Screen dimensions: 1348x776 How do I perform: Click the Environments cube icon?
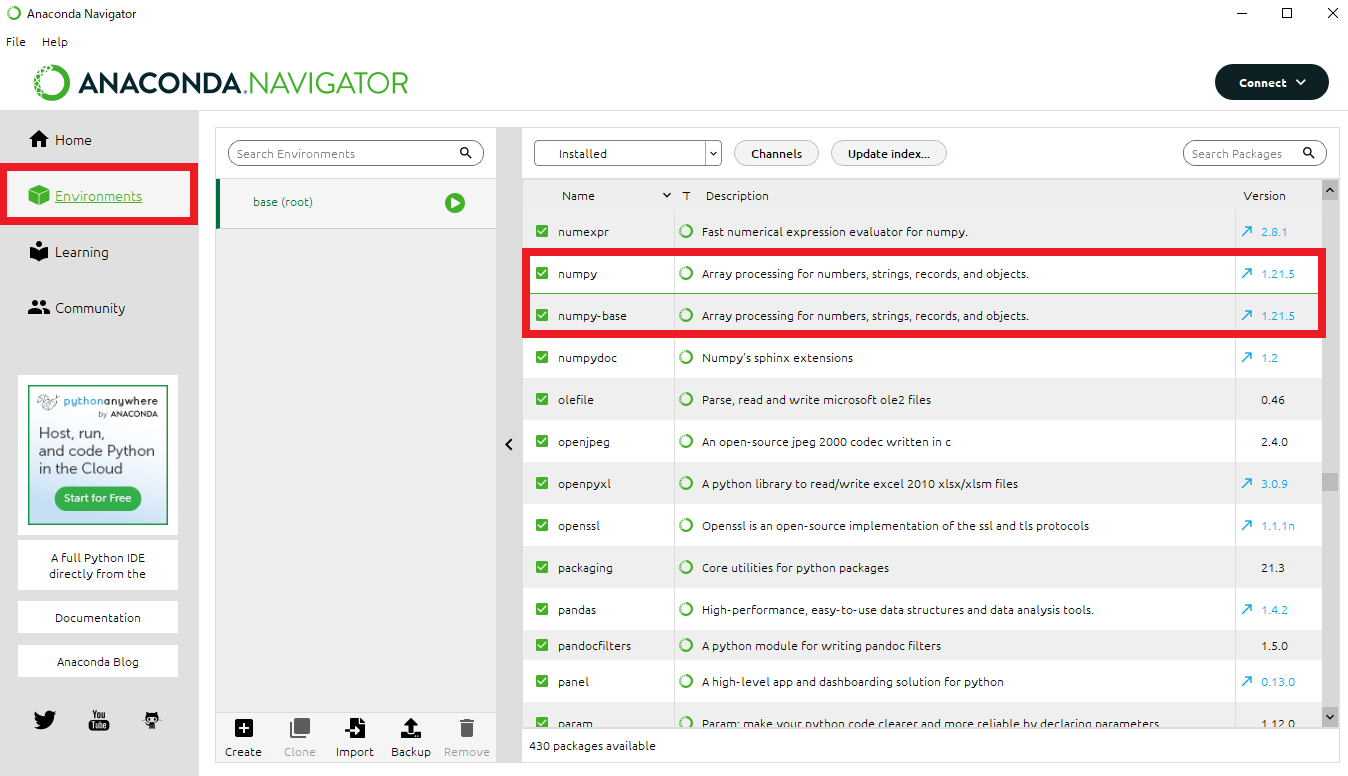39,196
